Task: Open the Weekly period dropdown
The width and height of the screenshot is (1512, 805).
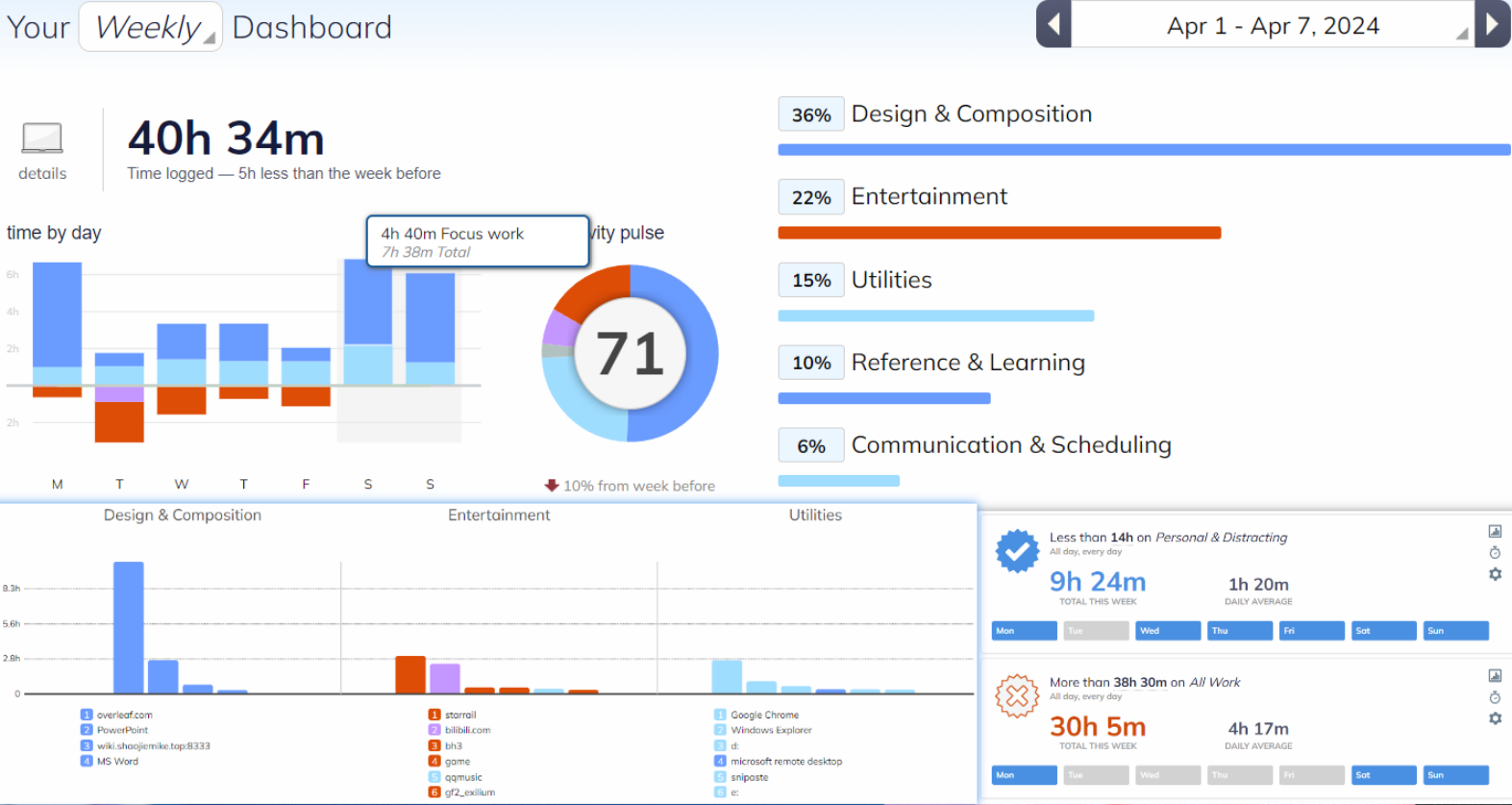Action: click(150, 27)
